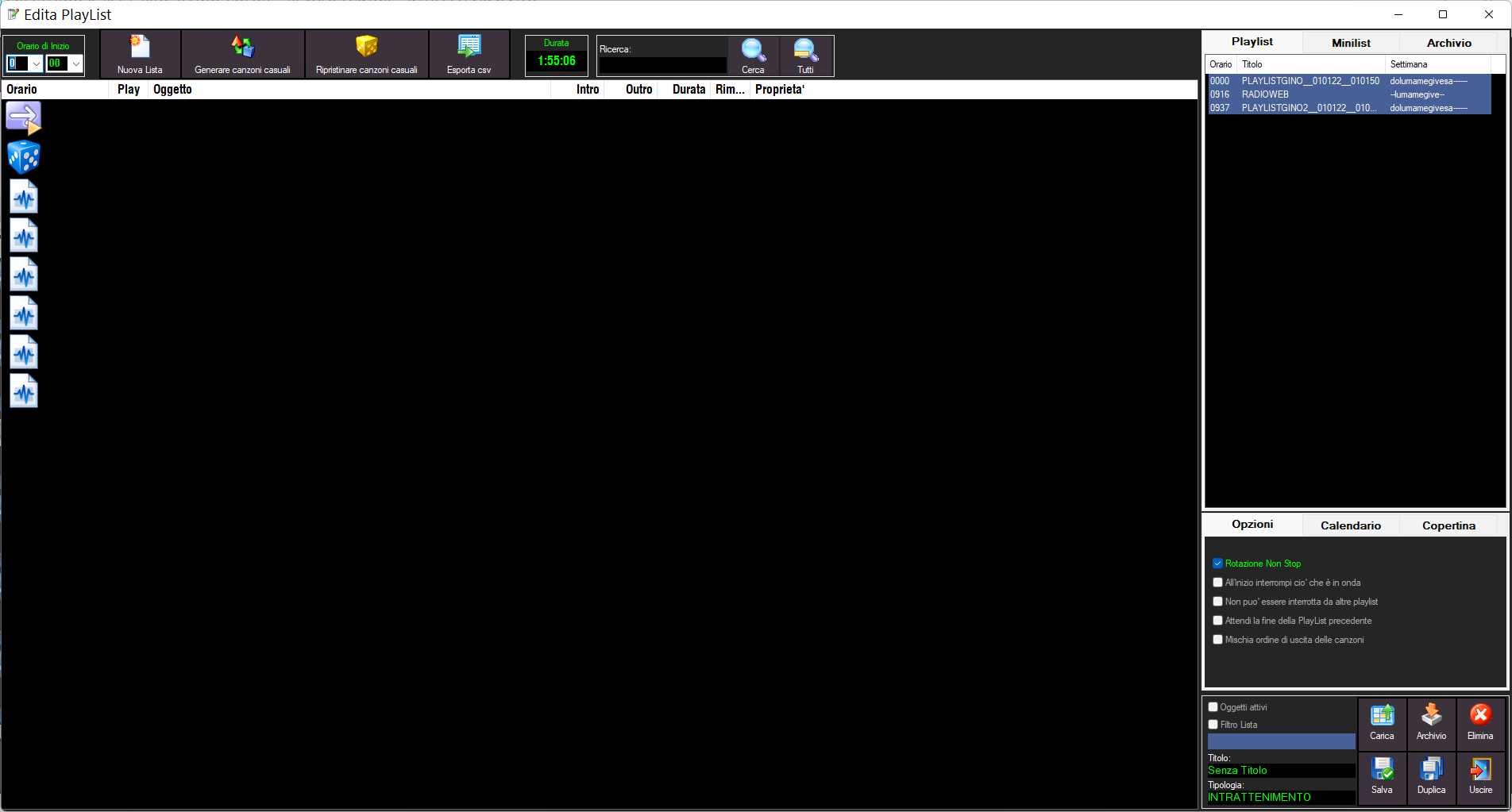Enable Filtro Lista checkbox
The width and height of the screenshot is (1512, 812).
point(1213,725)
